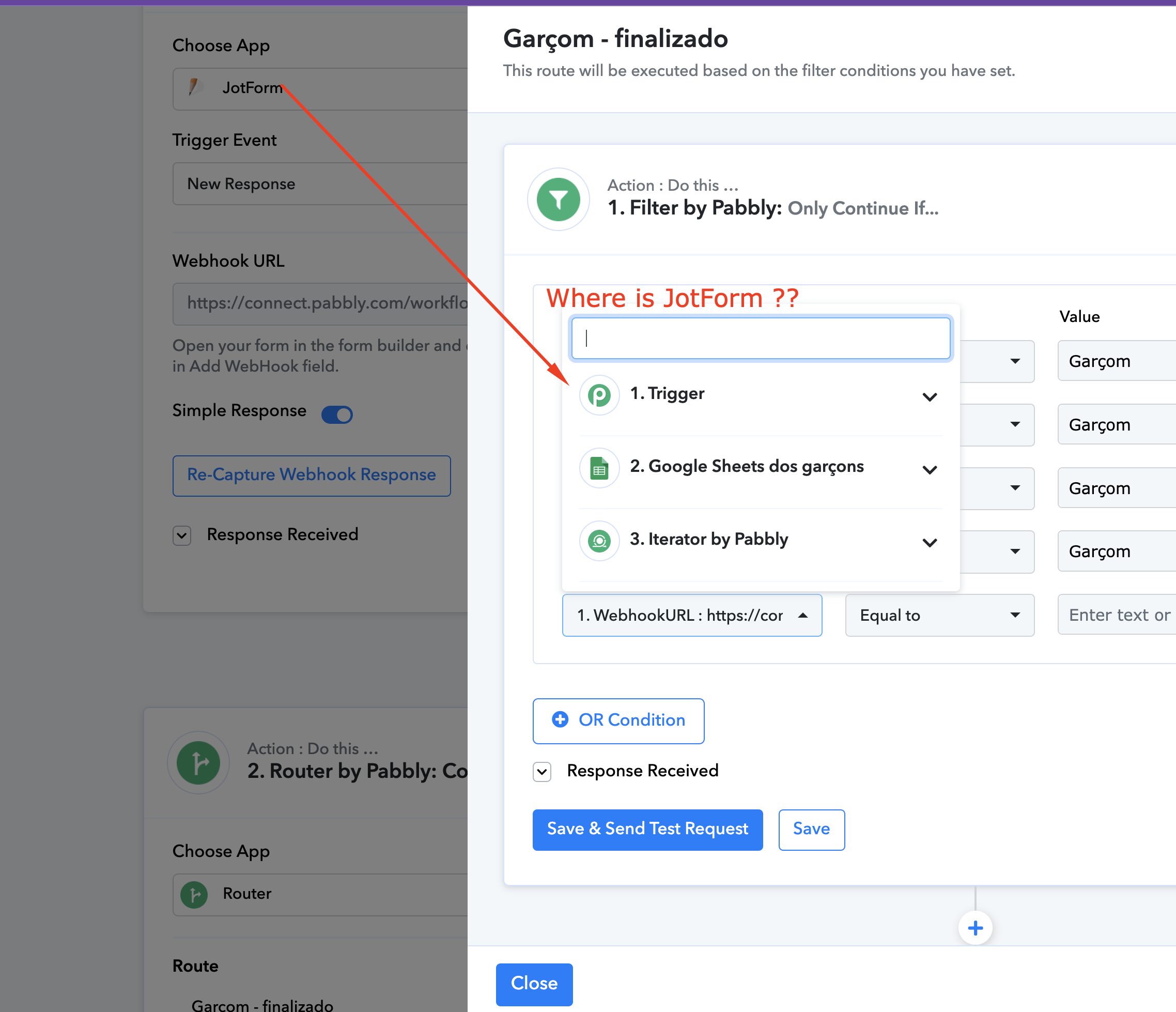Image resolution: width=1176 pixels, height=1012 pixels.
Task: Open the Router Choose App dropdown
Action: [x=320, y=895]
